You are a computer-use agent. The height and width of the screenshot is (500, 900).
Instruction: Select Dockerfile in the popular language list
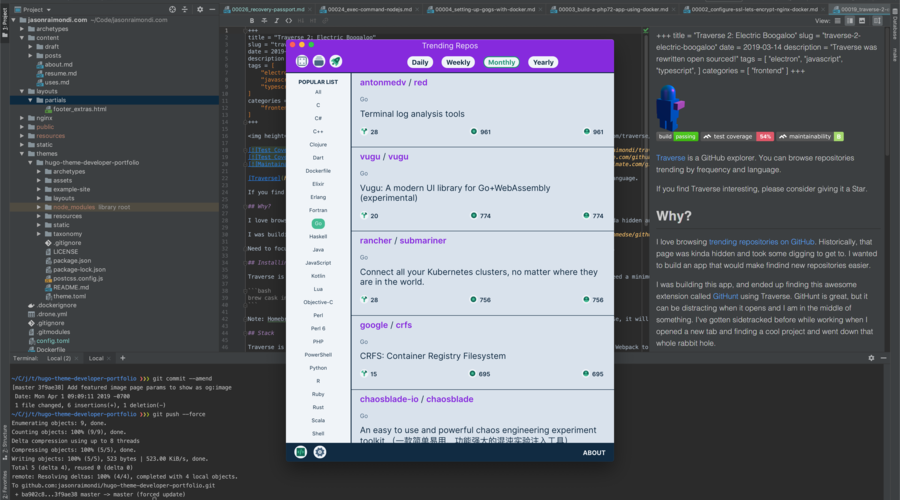click(318, 171)
